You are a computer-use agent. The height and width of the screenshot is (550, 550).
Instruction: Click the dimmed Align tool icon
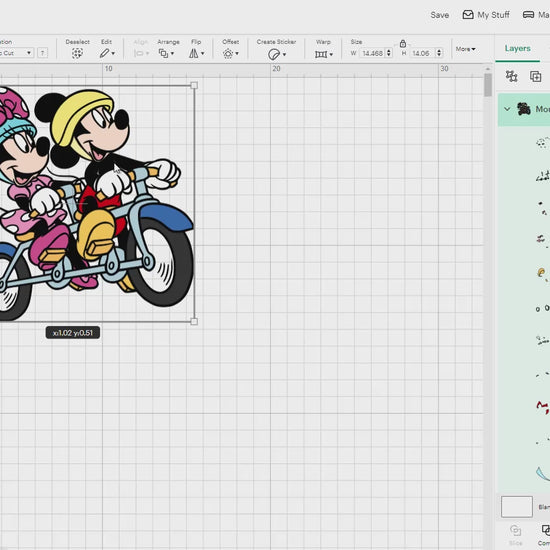[x=139, y=53]
